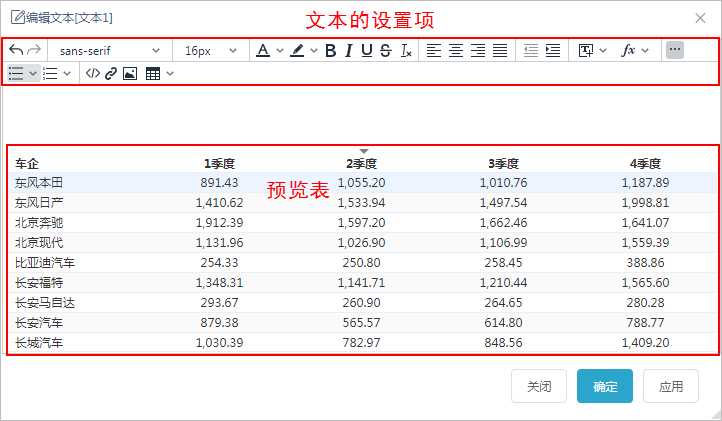The width and height of the screenshot is (722, 421).
Task: Select the 东风日产 row name
Action: click(x=39, y=203)
